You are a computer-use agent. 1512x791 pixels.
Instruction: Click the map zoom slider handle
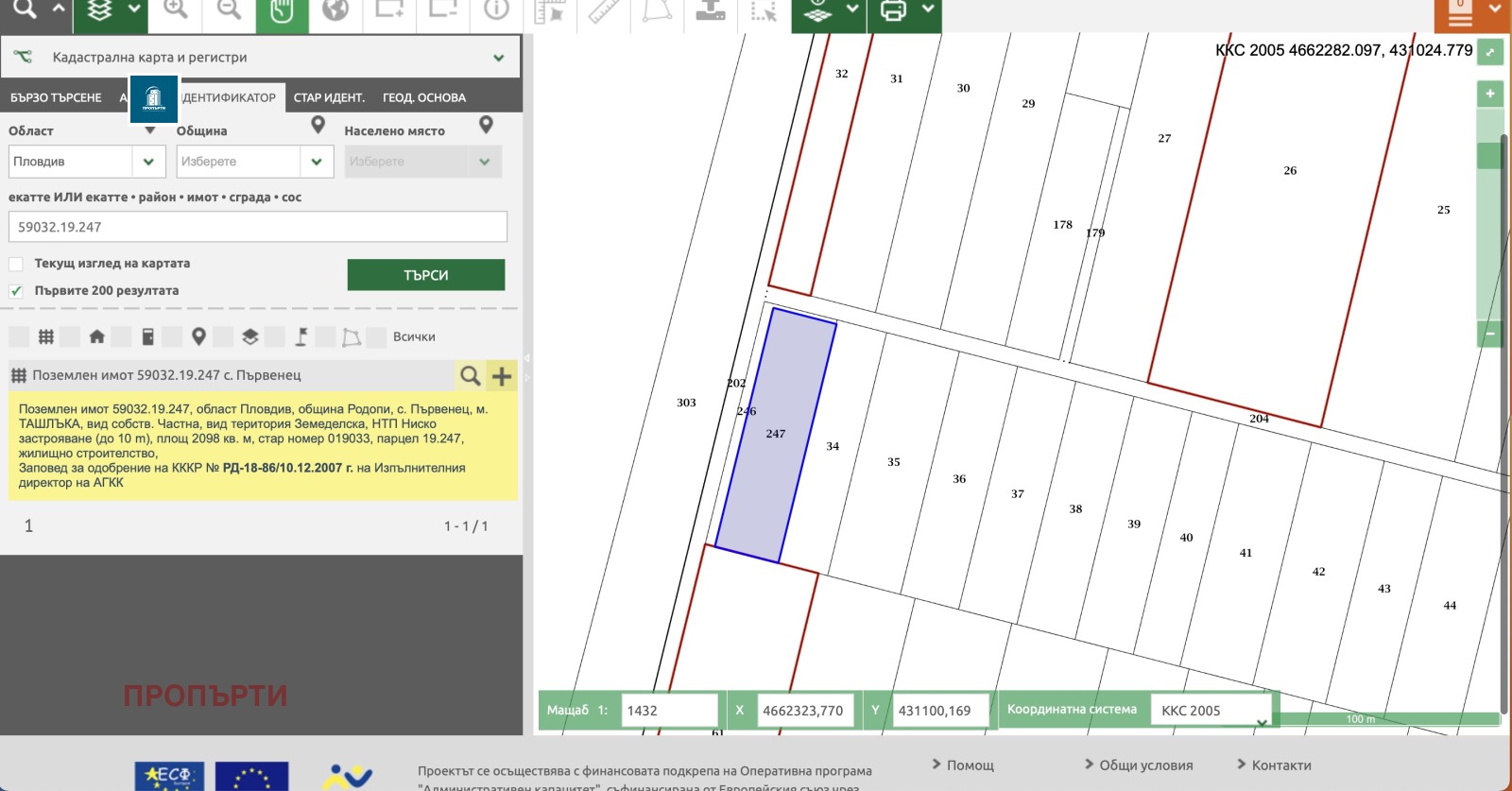[x=1489, y=156]
